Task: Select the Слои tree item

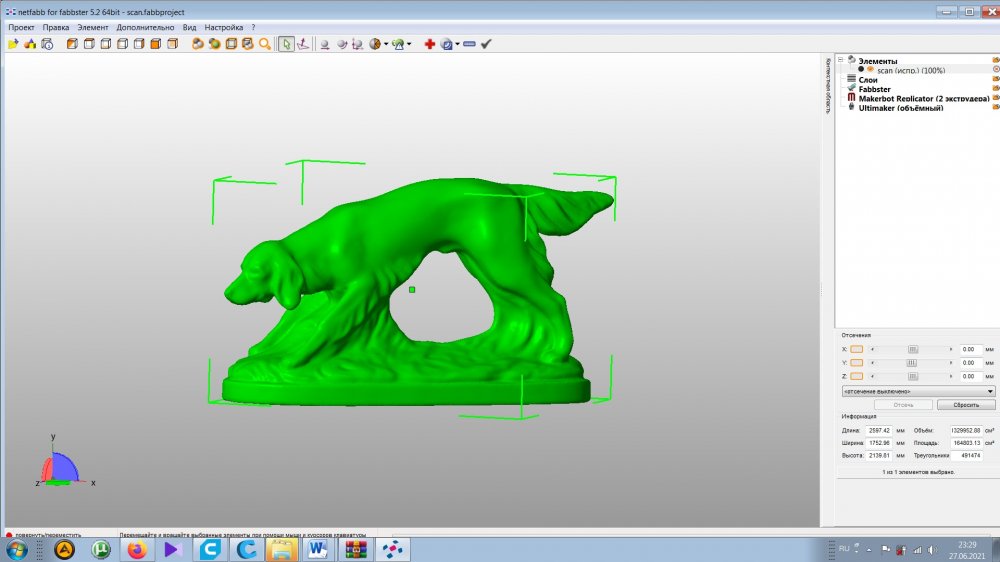Action: (x=868, y=80)
